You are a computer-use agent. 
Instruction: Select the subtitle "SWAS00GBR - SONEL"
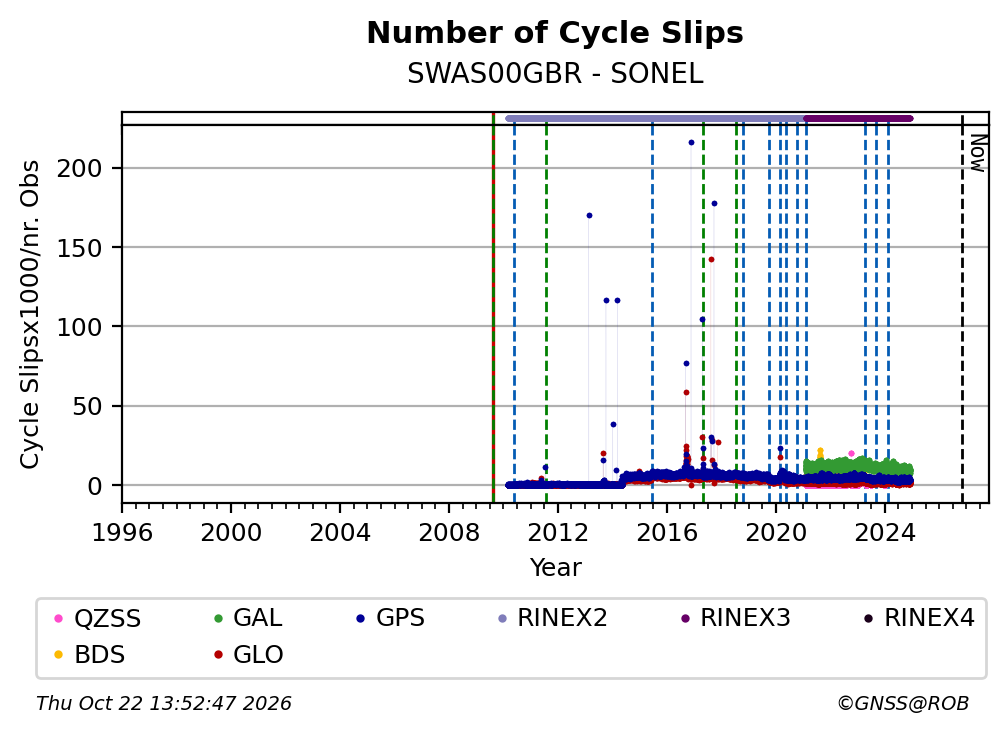coord(555,74)
